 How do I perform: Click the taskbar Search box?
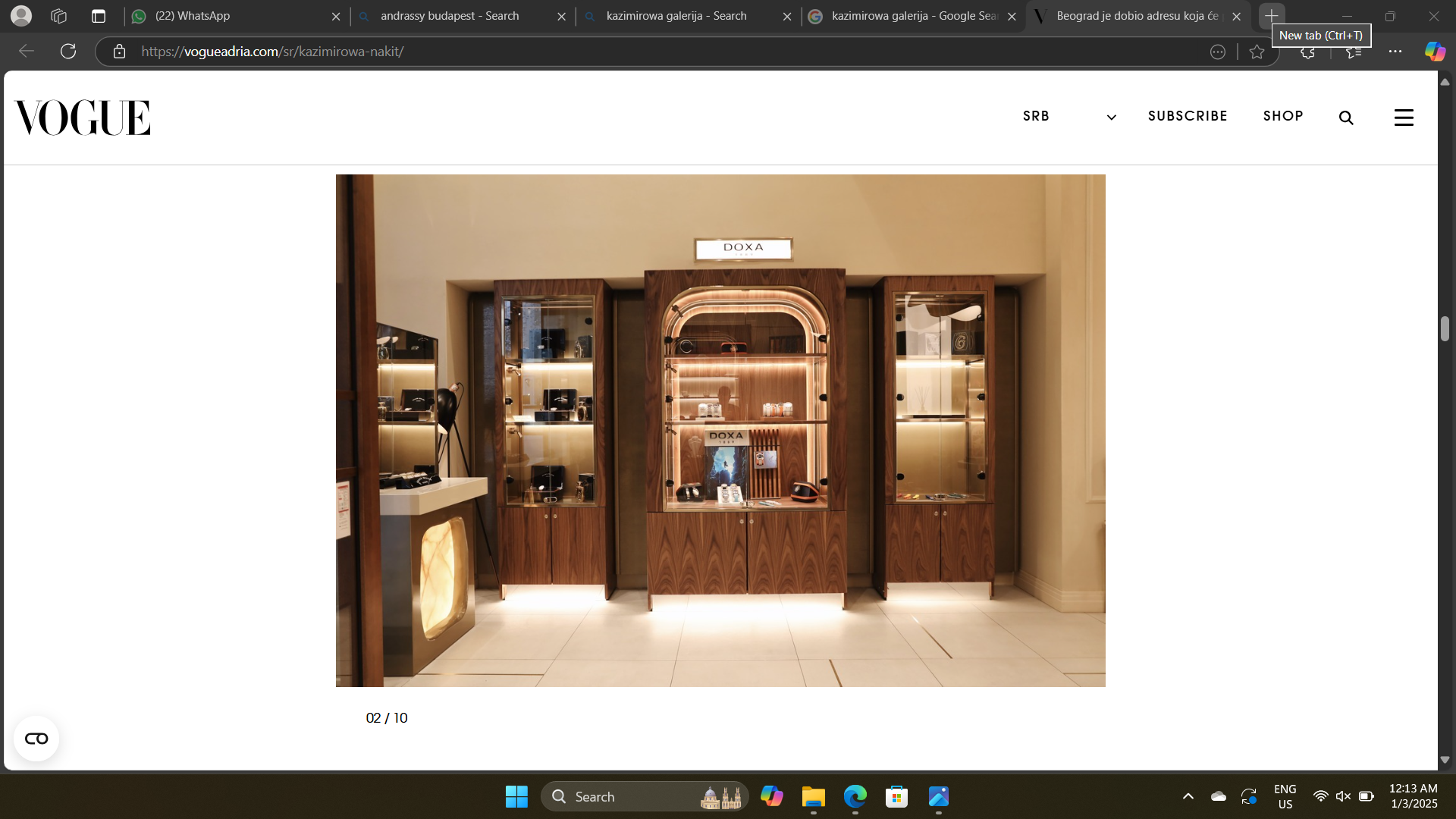pyautogui.click(x=645, y=796)
